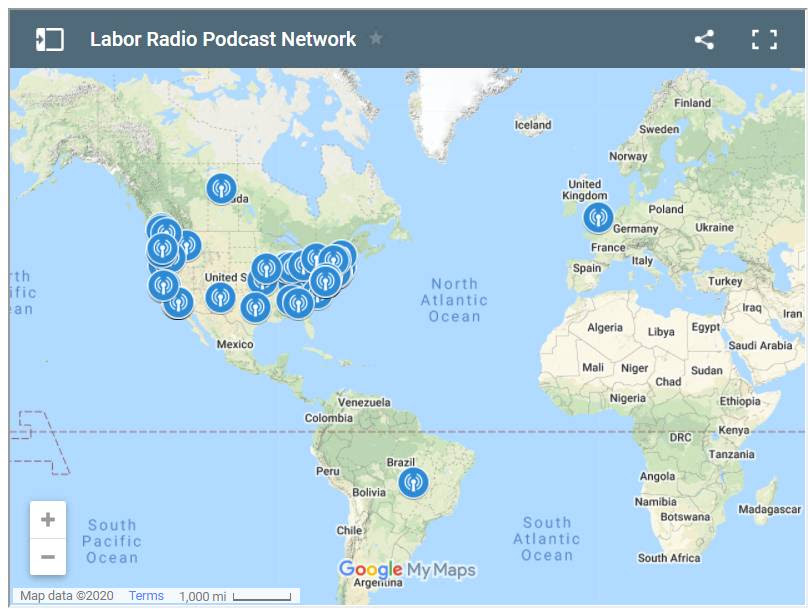Click the Tanzania label
Image resolution: width=808 pixels, height=609 pixels.
(x=731, y=454)
